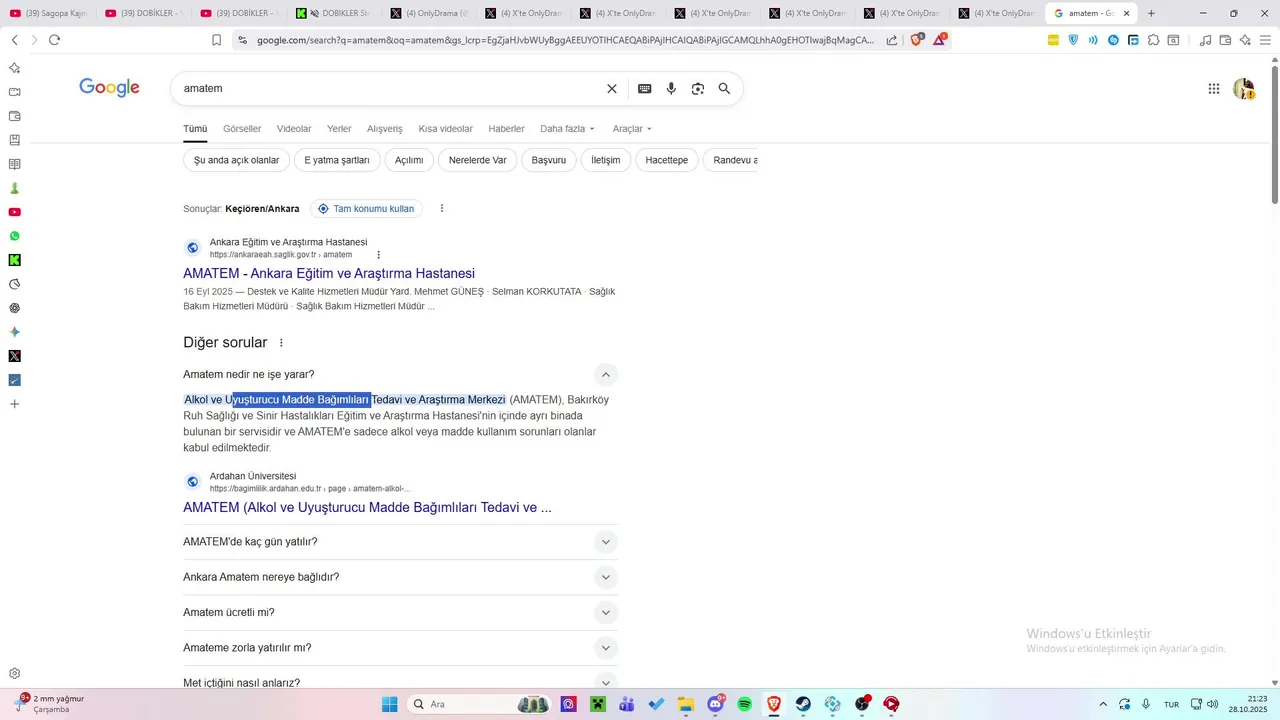This screenshot has width=1280, height=720.
Task: Open location options three-dot menu
Action: (441, 209)
